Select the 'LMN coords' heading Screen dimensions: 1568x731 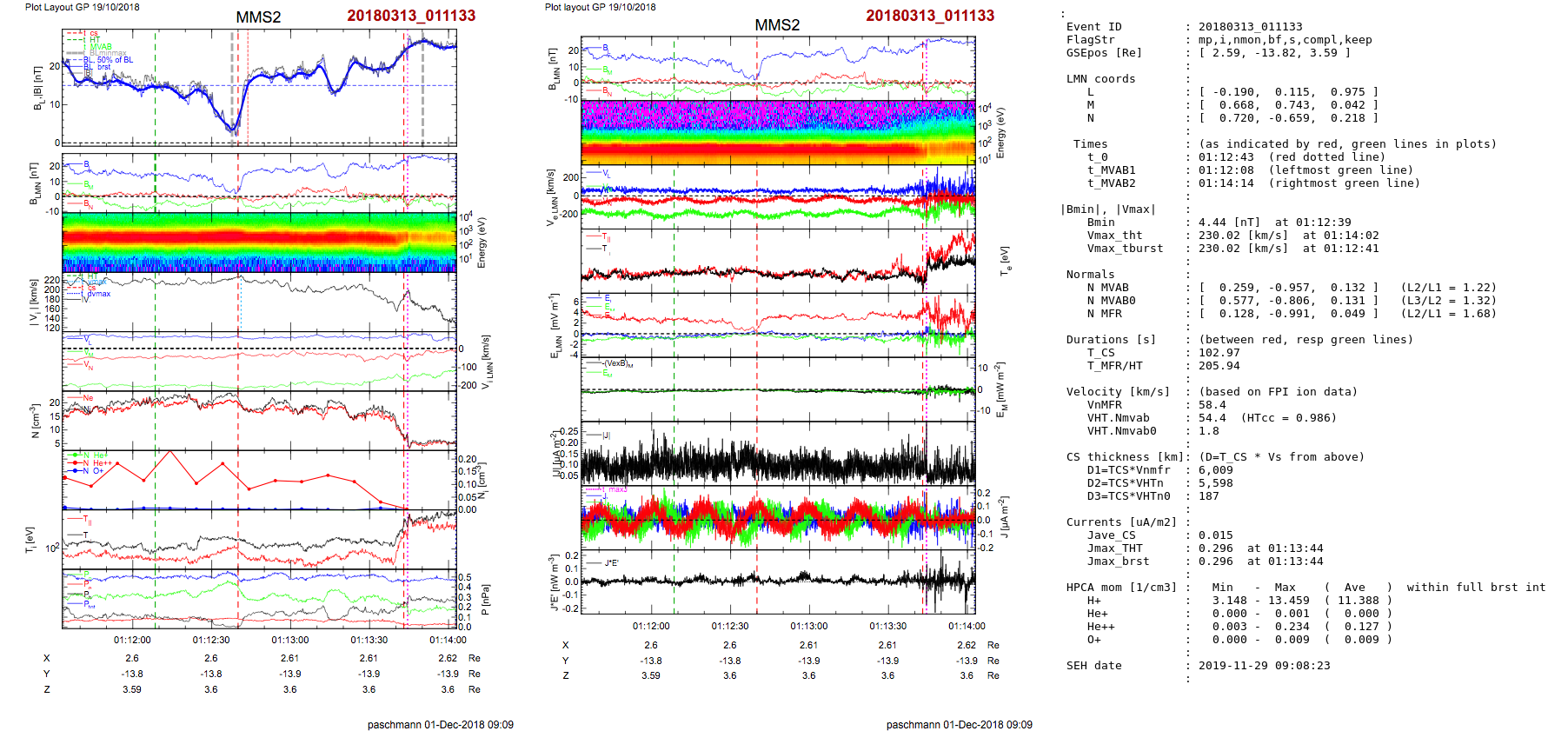point(1101,79)
